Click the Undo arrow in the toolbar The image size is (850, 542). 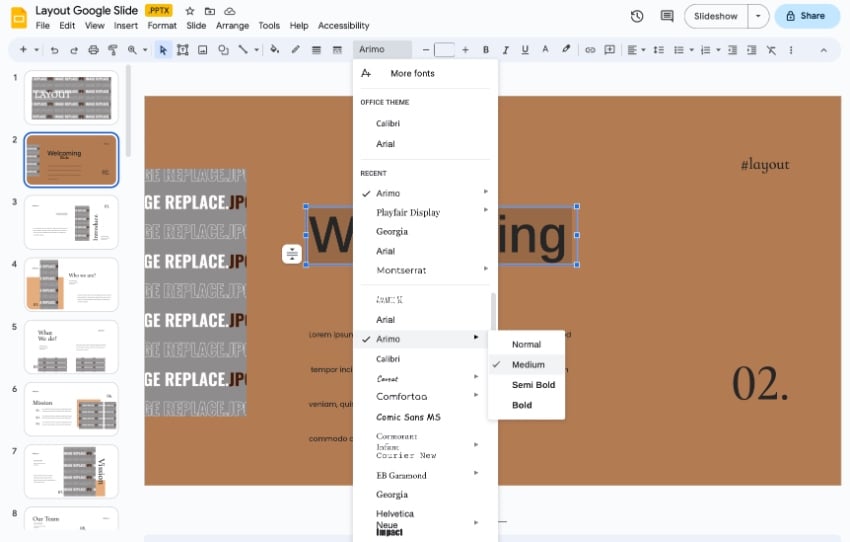54,49
